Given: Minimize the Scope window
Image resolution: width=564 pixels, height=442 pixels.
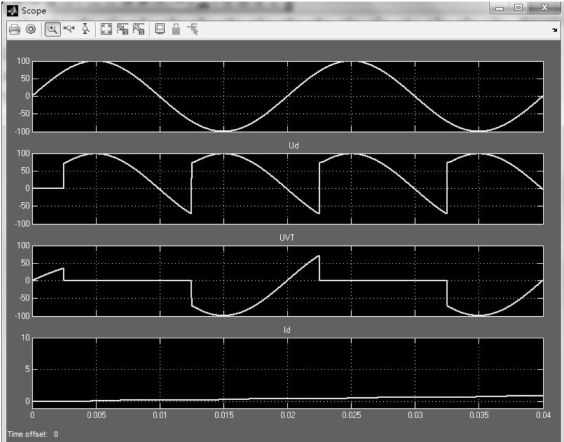Looking at the screenshot, I should pyautogui.click(x=500, y=8).
